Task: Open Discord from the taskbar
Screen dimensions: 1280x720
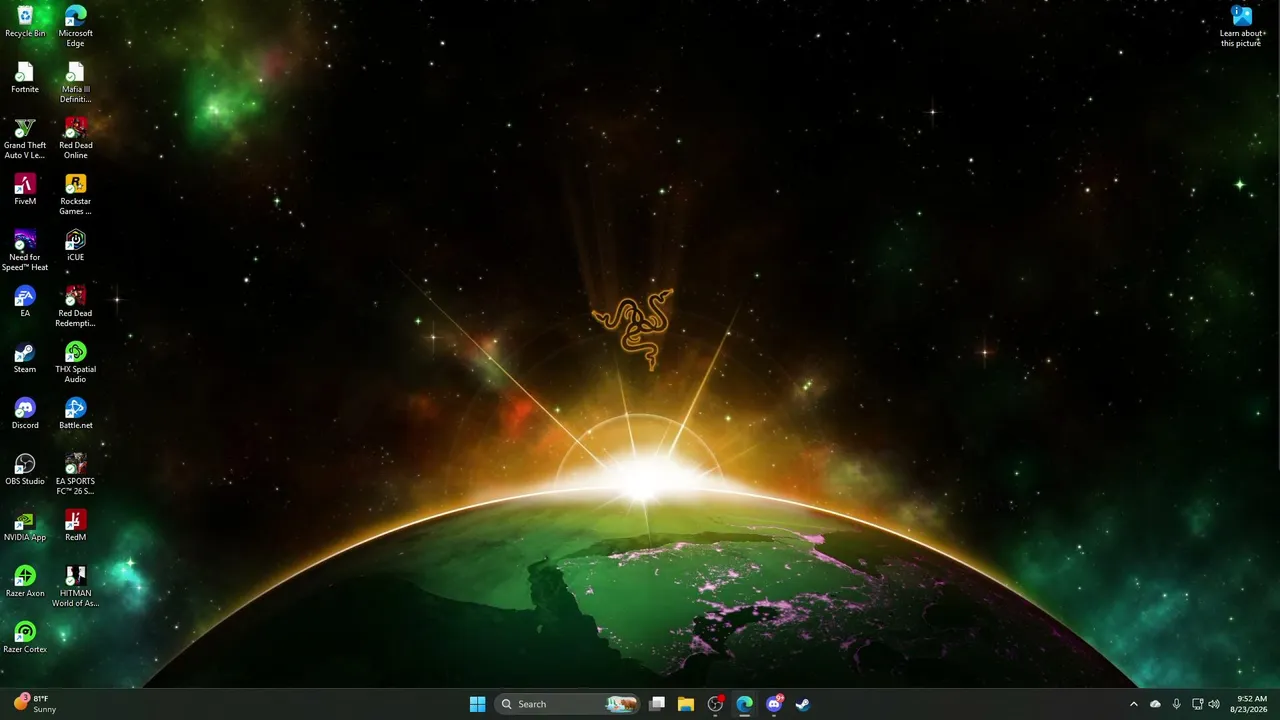Action: pyautogui.click(x=773, y=704)
